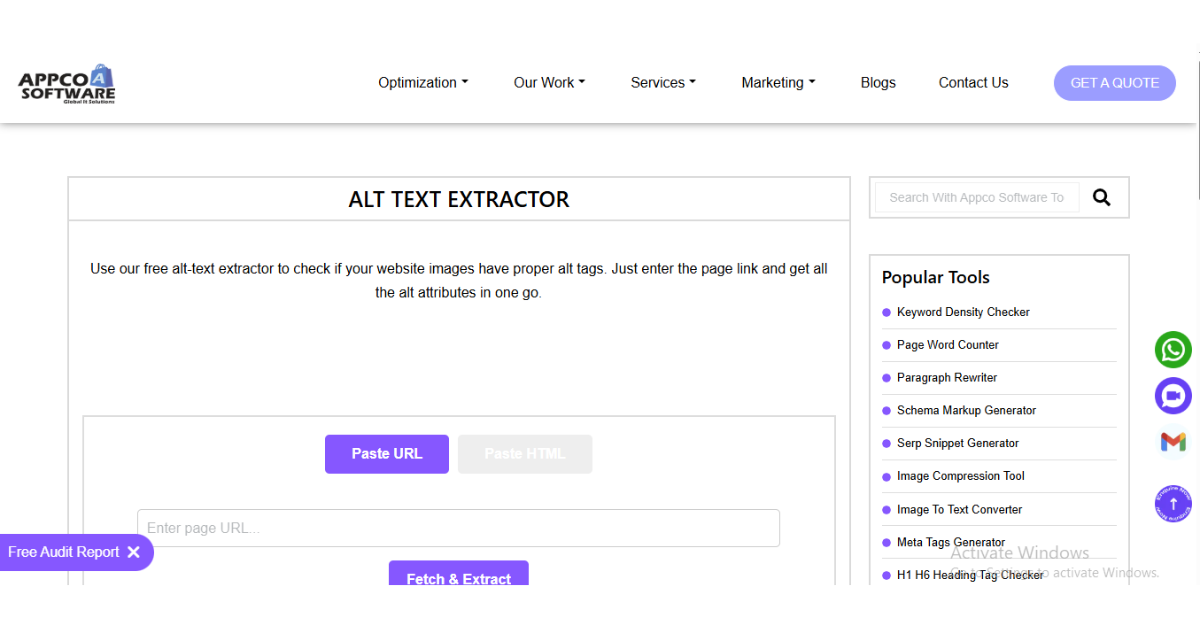The image size is (1200, 628).
Task: Click the purple video chat icon
Action: tap(1173, 396)
